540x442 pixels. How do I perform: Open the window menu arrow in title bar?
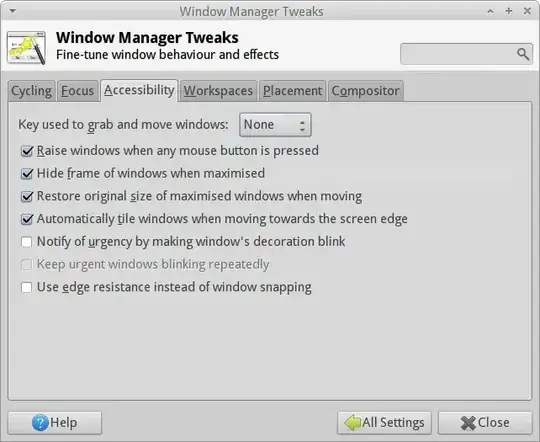[x=13, y=11]
